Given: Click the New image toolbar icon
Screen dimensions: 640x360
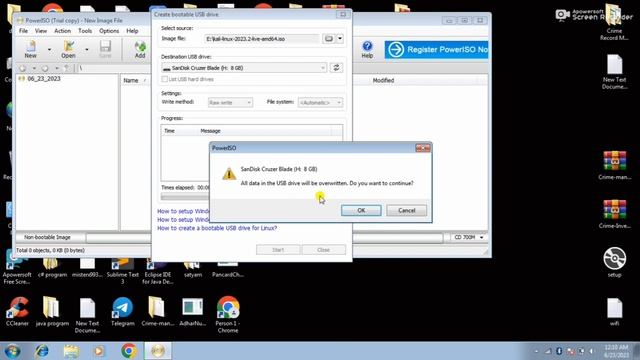Looking at the screenshot, I should click(30, 49).
